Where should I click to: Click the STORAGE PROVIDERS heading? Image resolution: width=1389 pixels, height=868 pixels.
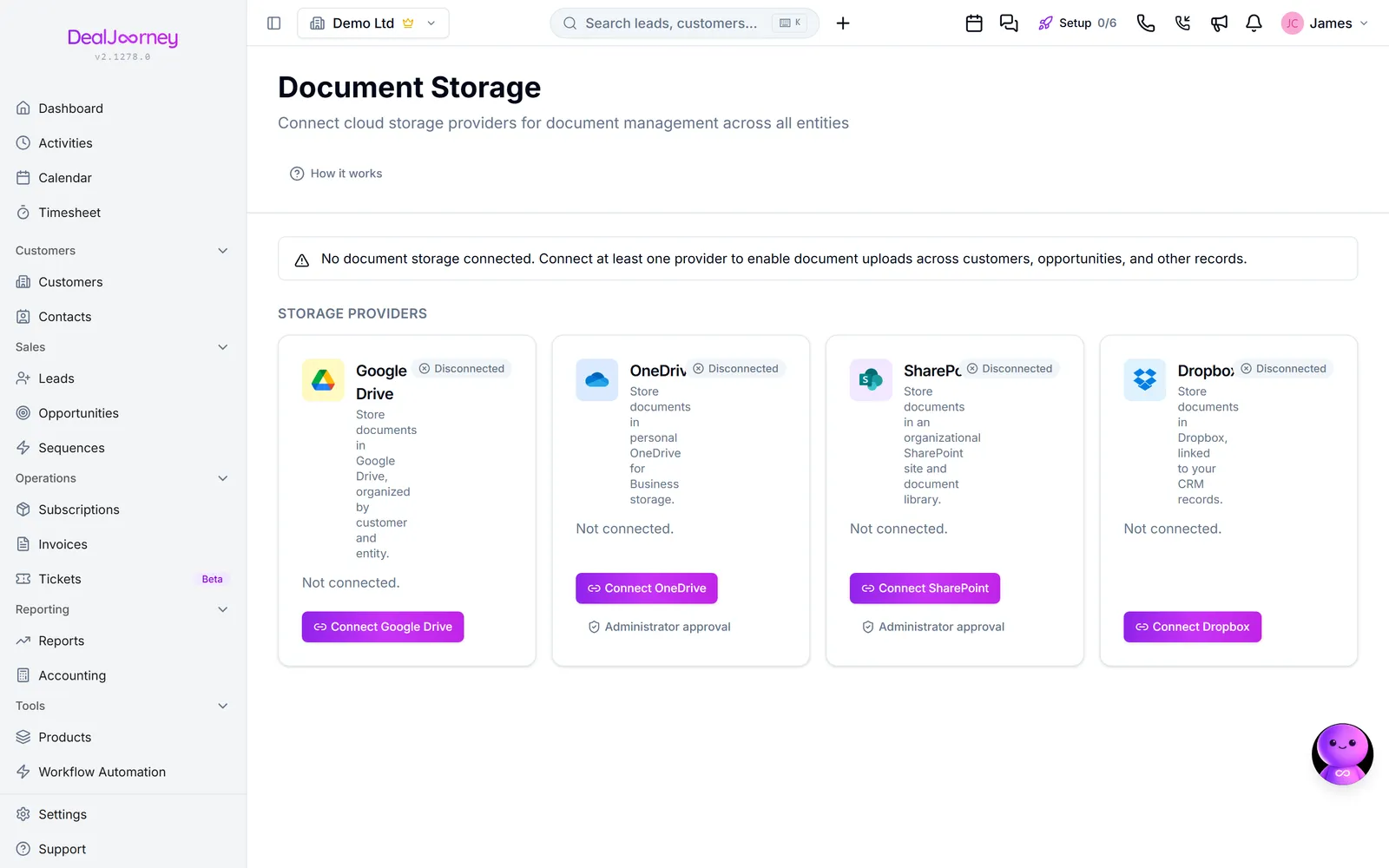click(x=352, y=313)
